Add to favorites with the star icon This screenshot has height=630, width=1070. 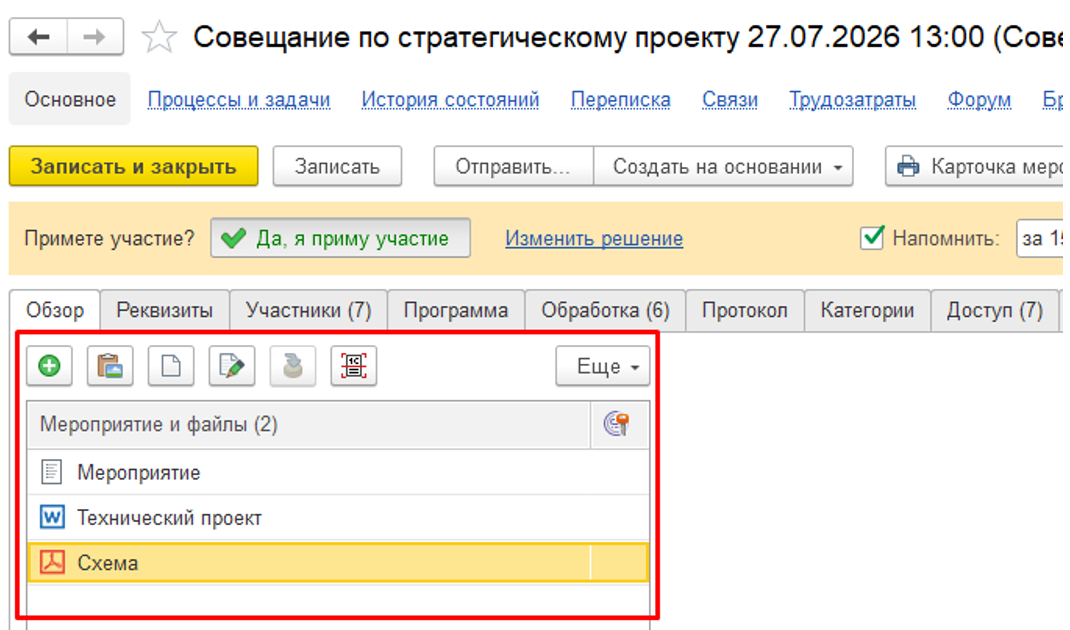click(x=158, y=37)
